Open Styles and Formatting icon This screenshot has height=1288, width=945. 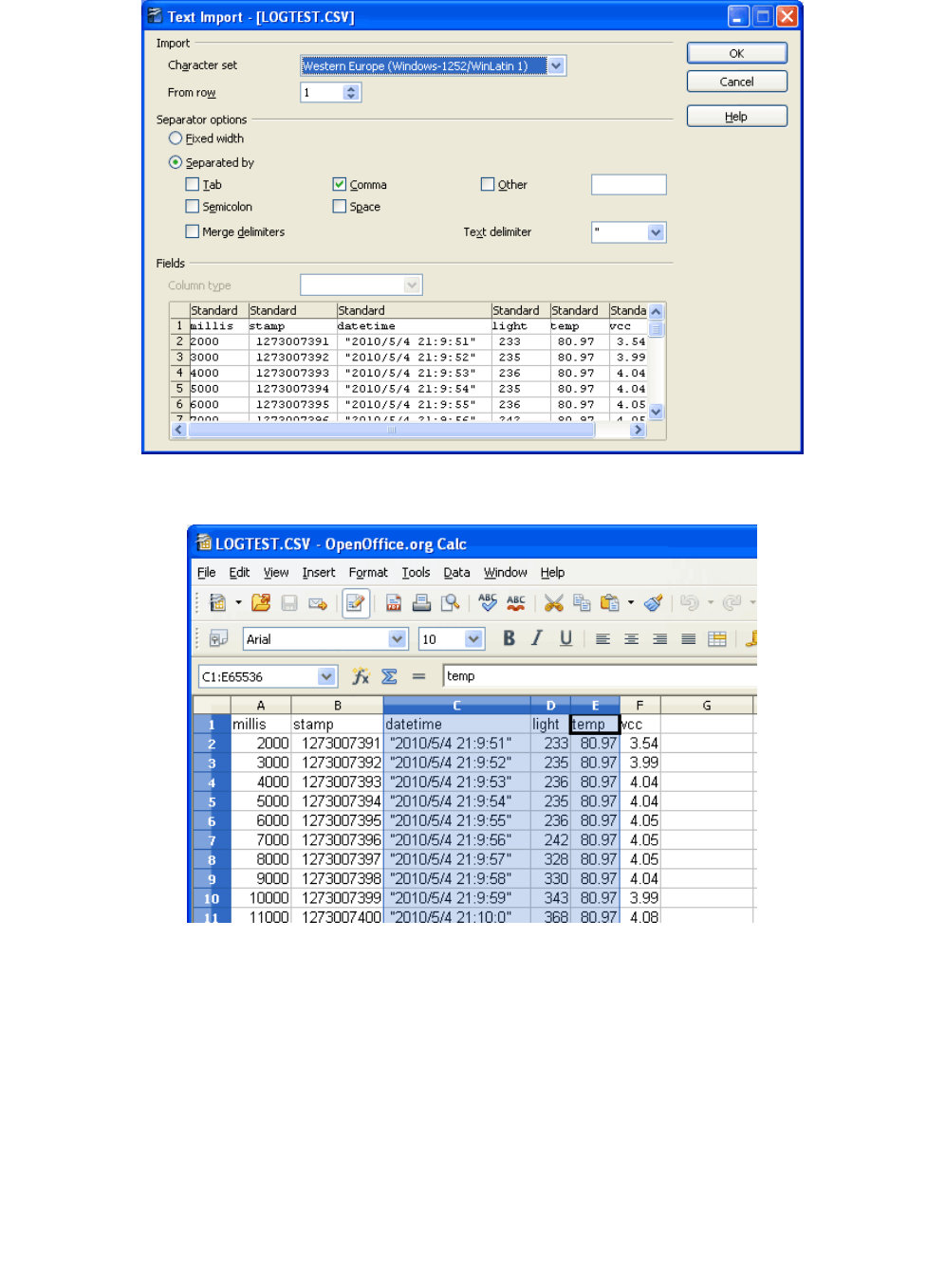point(218,639)
